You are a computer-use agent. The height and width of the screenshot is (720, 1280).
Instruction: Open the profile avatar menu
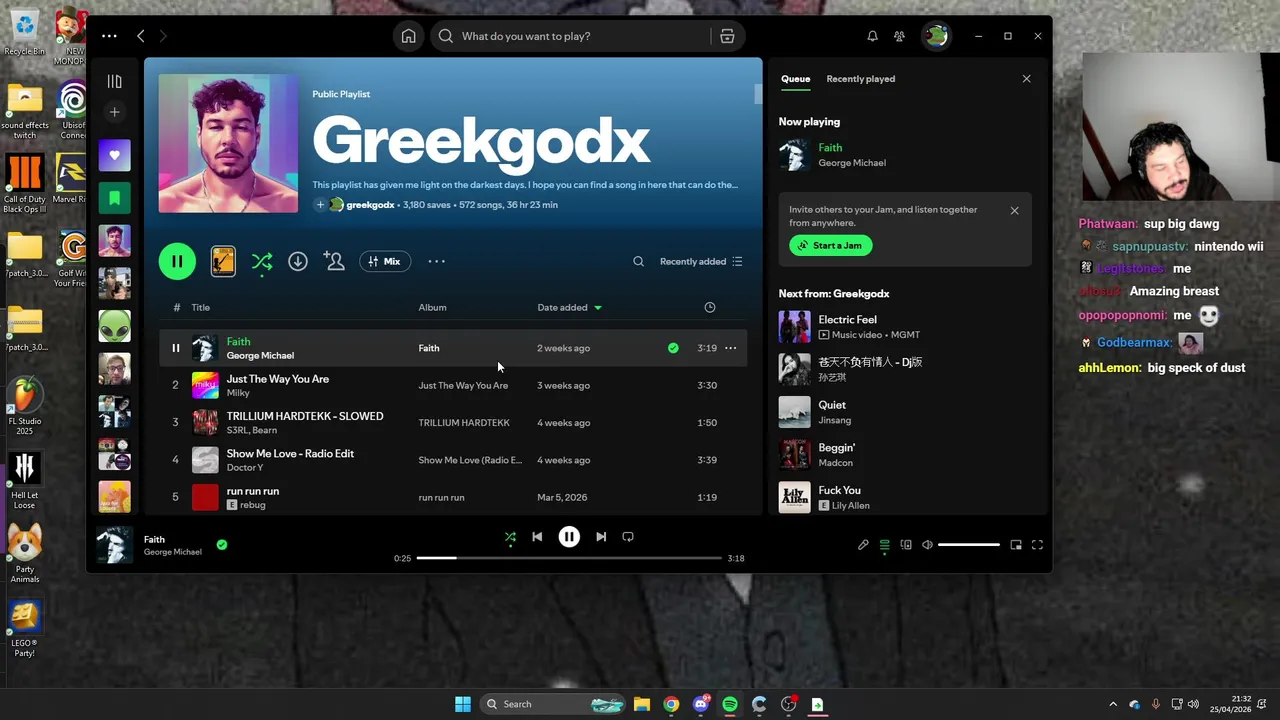tap(936, 36)
